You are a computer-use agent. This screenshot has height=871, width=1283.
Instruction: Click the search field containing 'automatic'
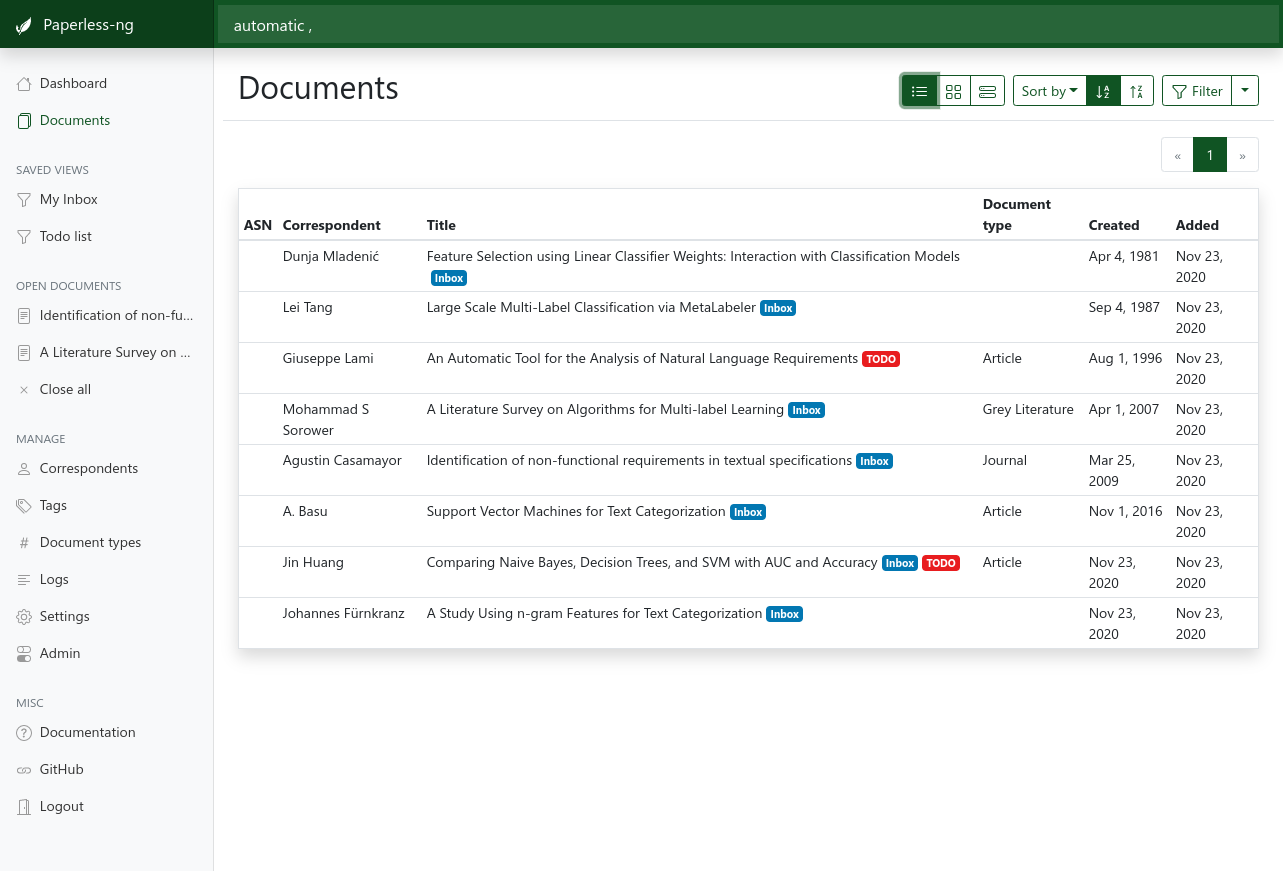coord(748,25)
